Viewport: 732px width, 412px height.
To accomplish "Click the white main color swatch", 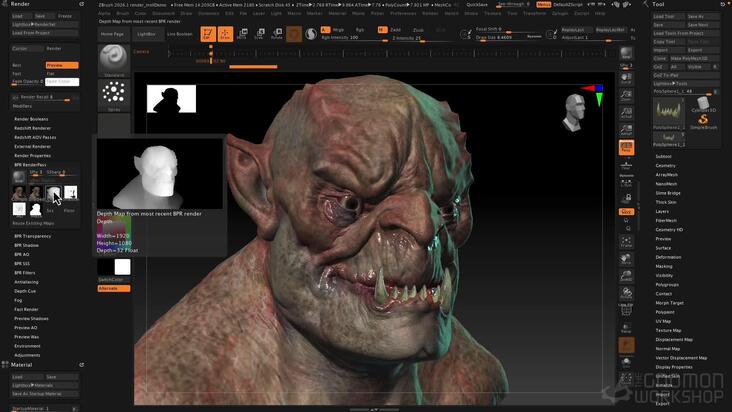I will click(123, 267).
